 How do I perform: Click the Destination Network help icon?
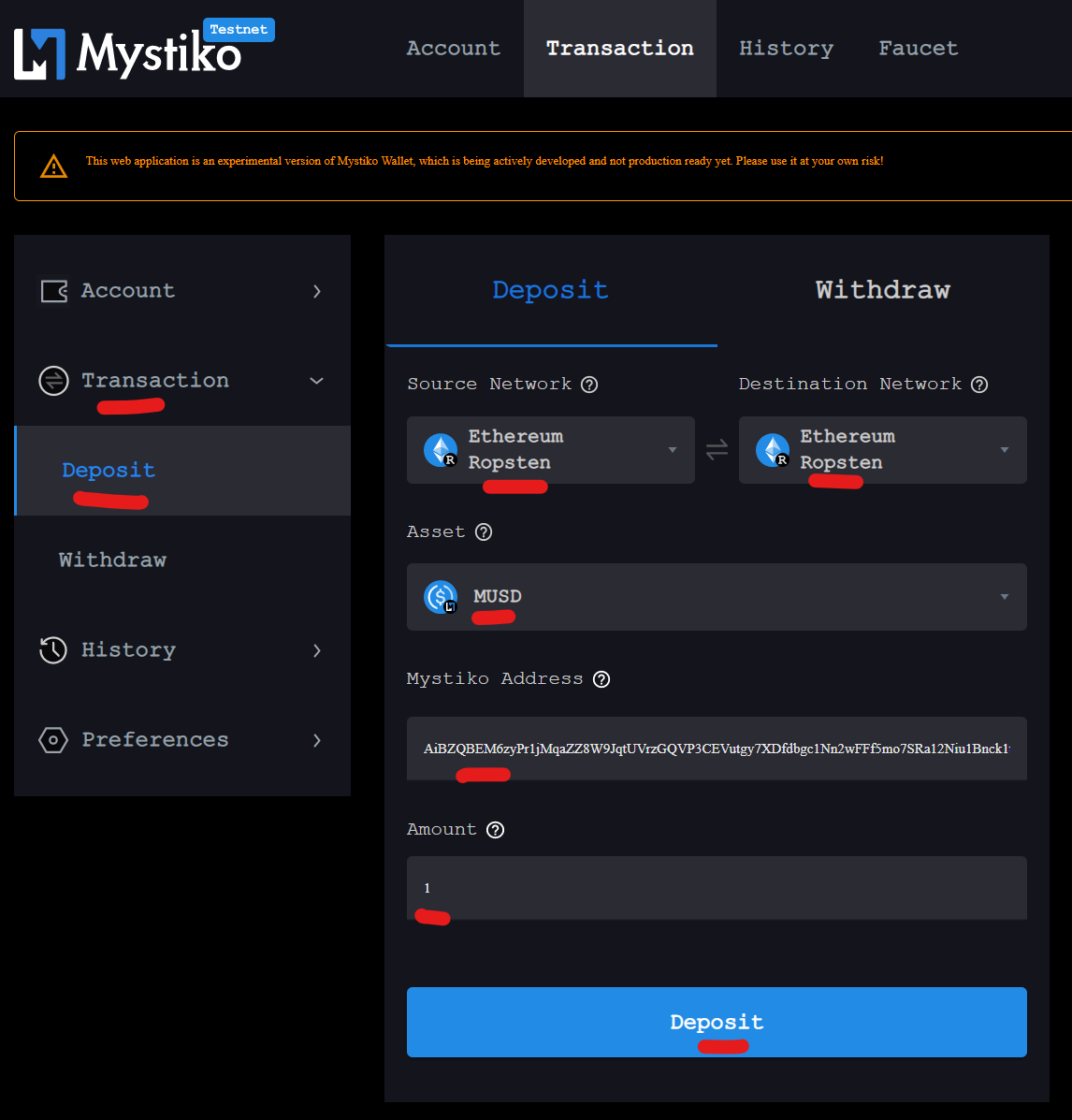[x=979, y=385]
